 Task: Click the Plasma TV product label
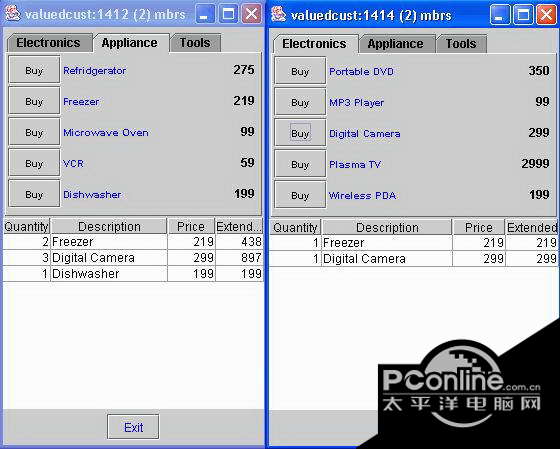355,165
